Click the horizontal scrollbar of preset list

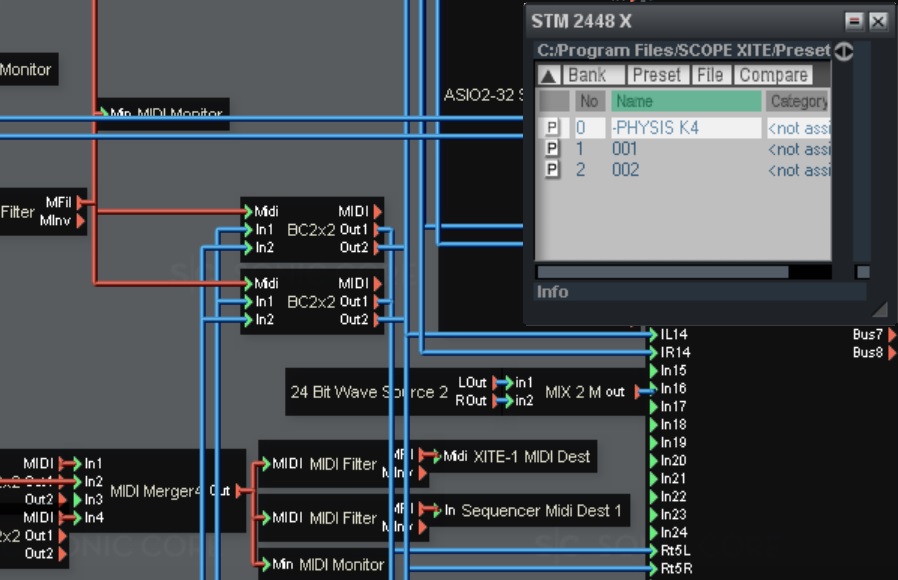point(663,272)
